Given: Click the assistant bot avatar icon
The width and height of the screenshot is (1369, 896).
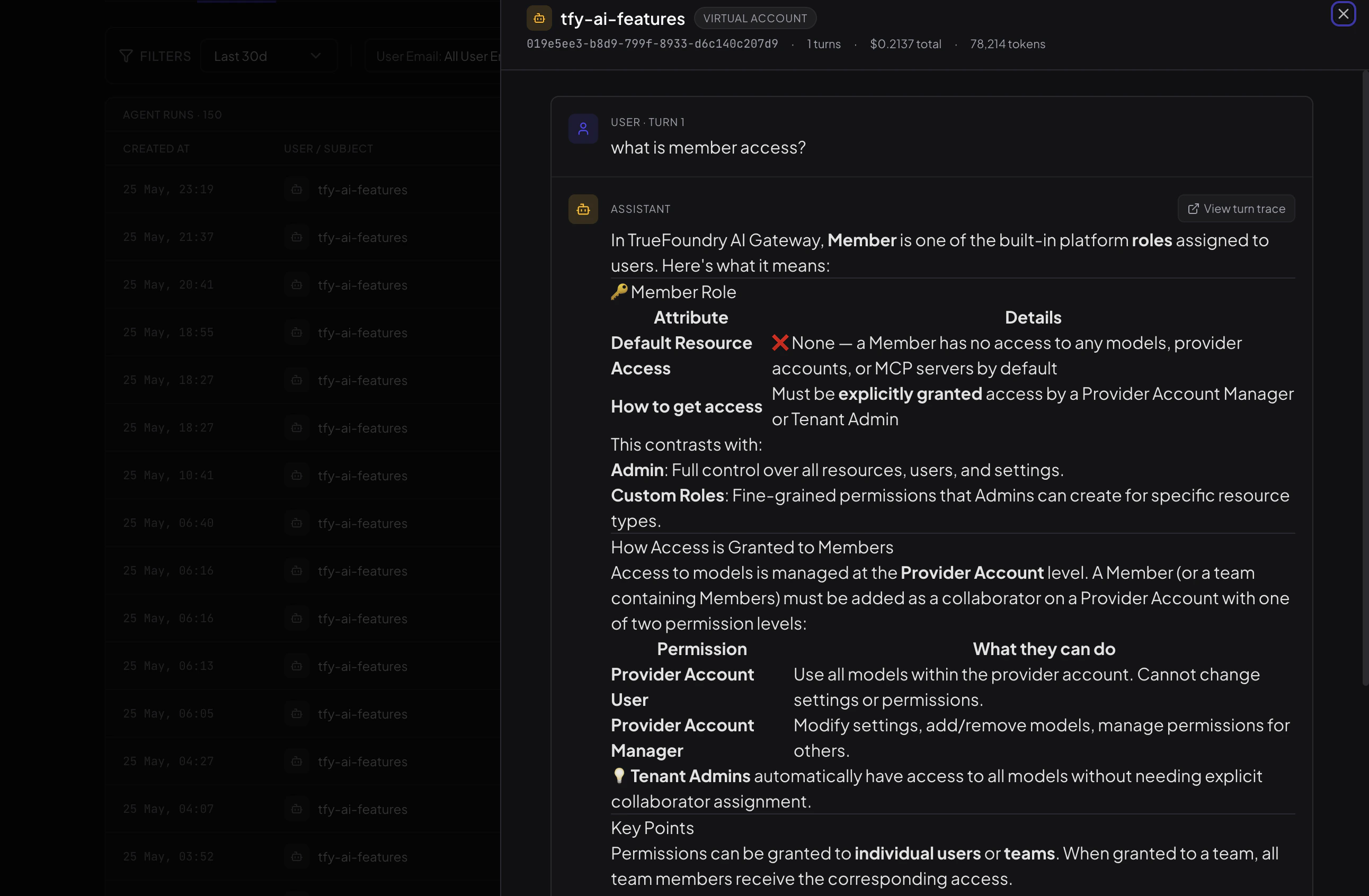Looking at the screenshot, I should (583, 209).
